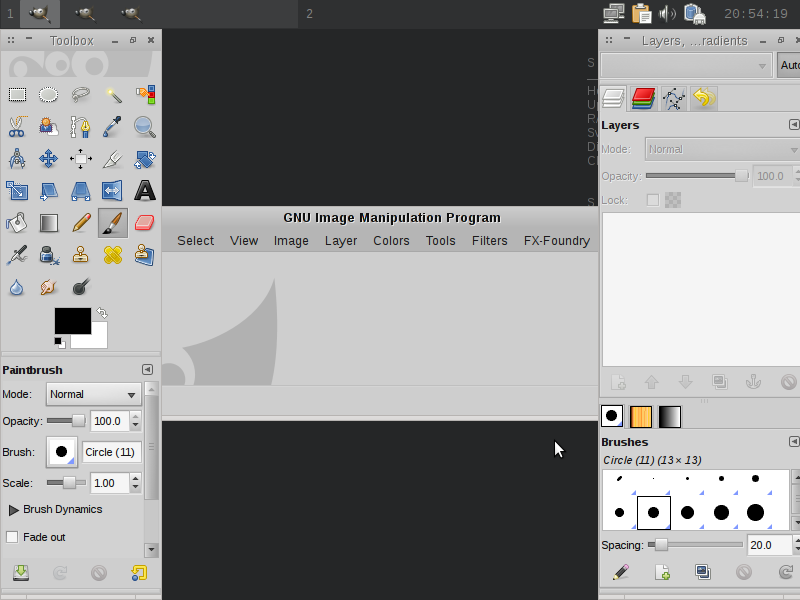Select the Perspective tool
800x600 pixels.
pos(81,191)
